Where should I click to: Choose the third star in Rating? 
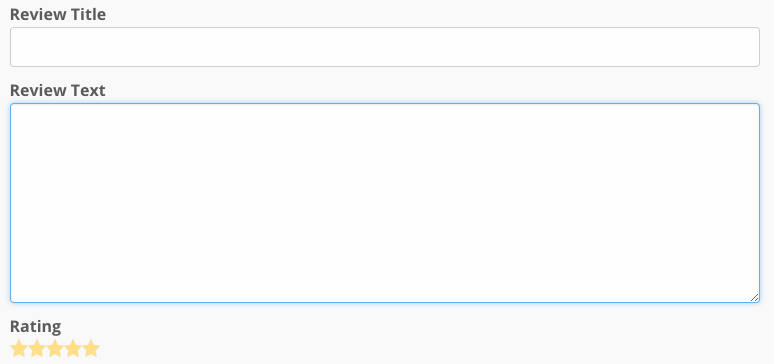55,348
